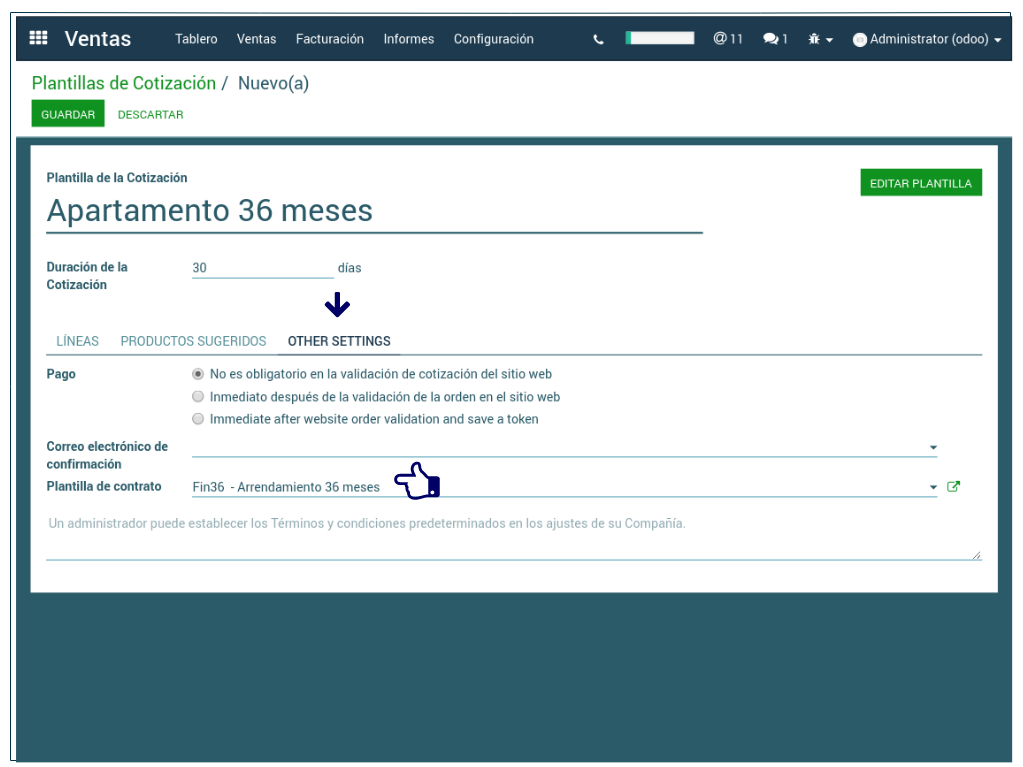Expand the Plantilla de contrato dropdown arrow
This screenshot has height=767, width=1023.
pos(932,488)
